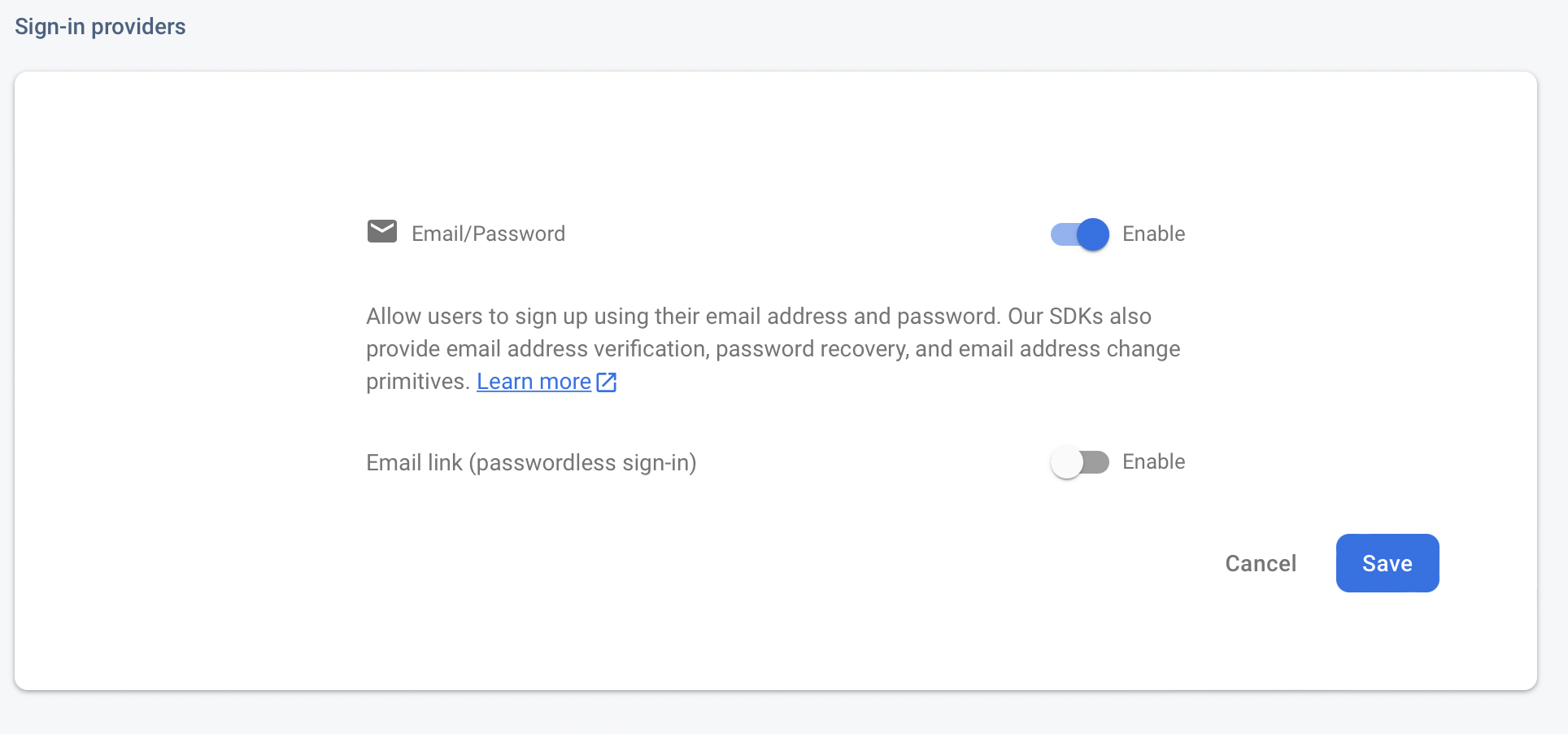The width and height of the screenshot is (1568, 734).
Task: Enable the Email link passwordless toggle
Action: 1079,462
